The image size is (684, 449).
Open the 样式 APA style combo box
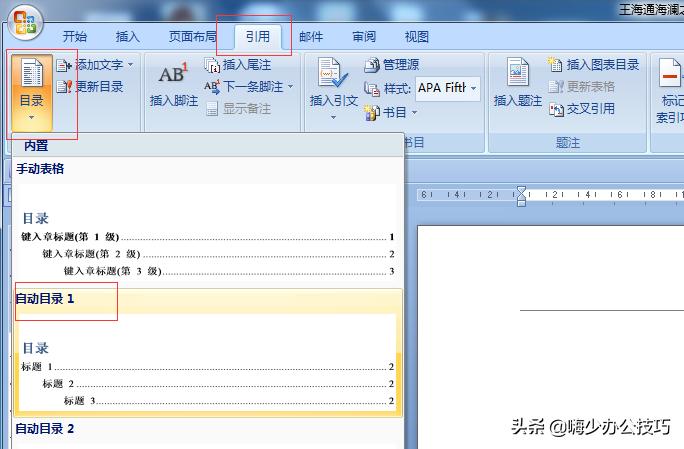tap(448, 89)
